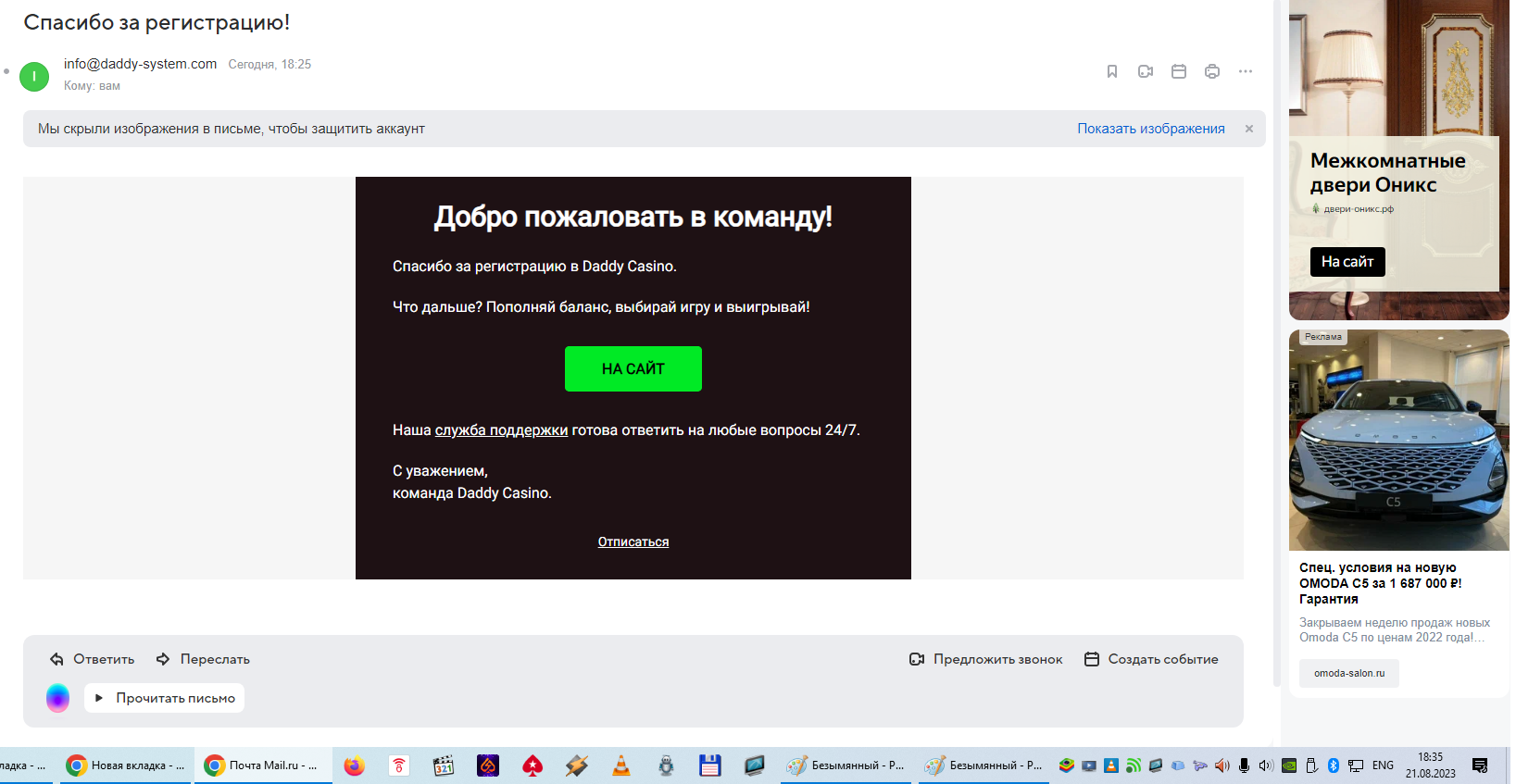This screenshot has height=784, width=1516.
Task: Launch PokerStars red spade icon in the taskbar
Action: (x=532, y=765)
